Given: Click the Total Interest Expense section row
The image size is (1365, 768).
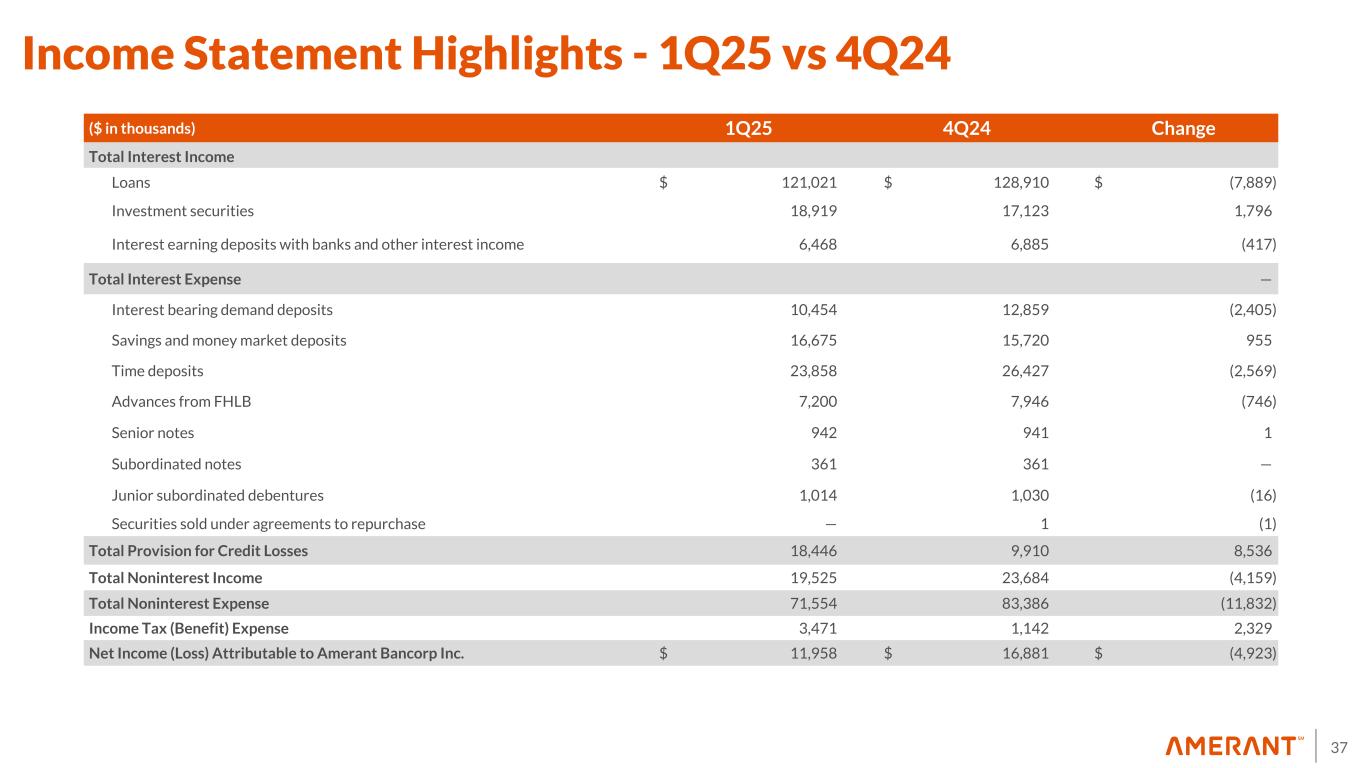Looking at the screenshot, I should [165, 279].
